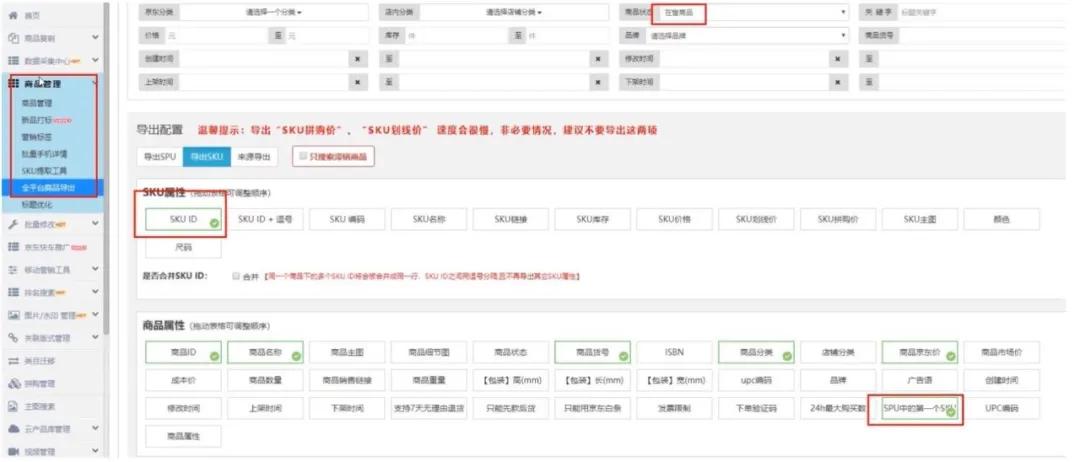
Task: Deselect the 商品京东价 attribute tile
Action: point(920,353)
